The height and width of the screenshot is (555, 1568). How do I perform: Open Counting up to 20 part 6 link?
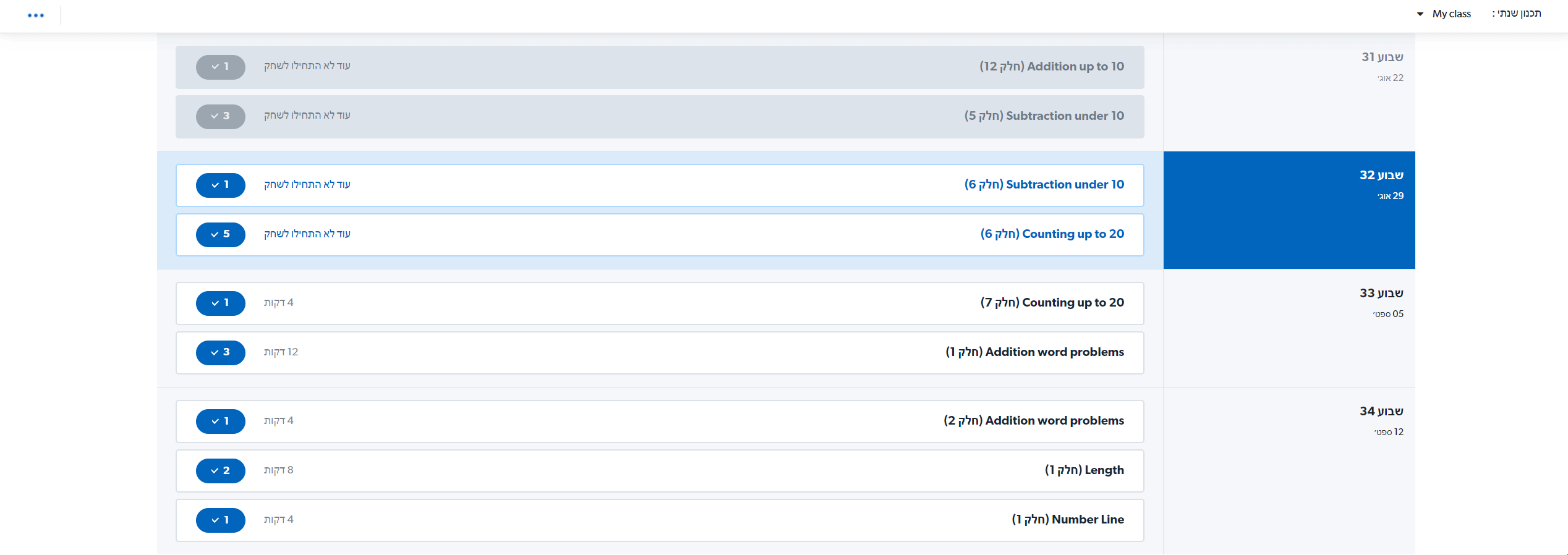click(1052, 234)
